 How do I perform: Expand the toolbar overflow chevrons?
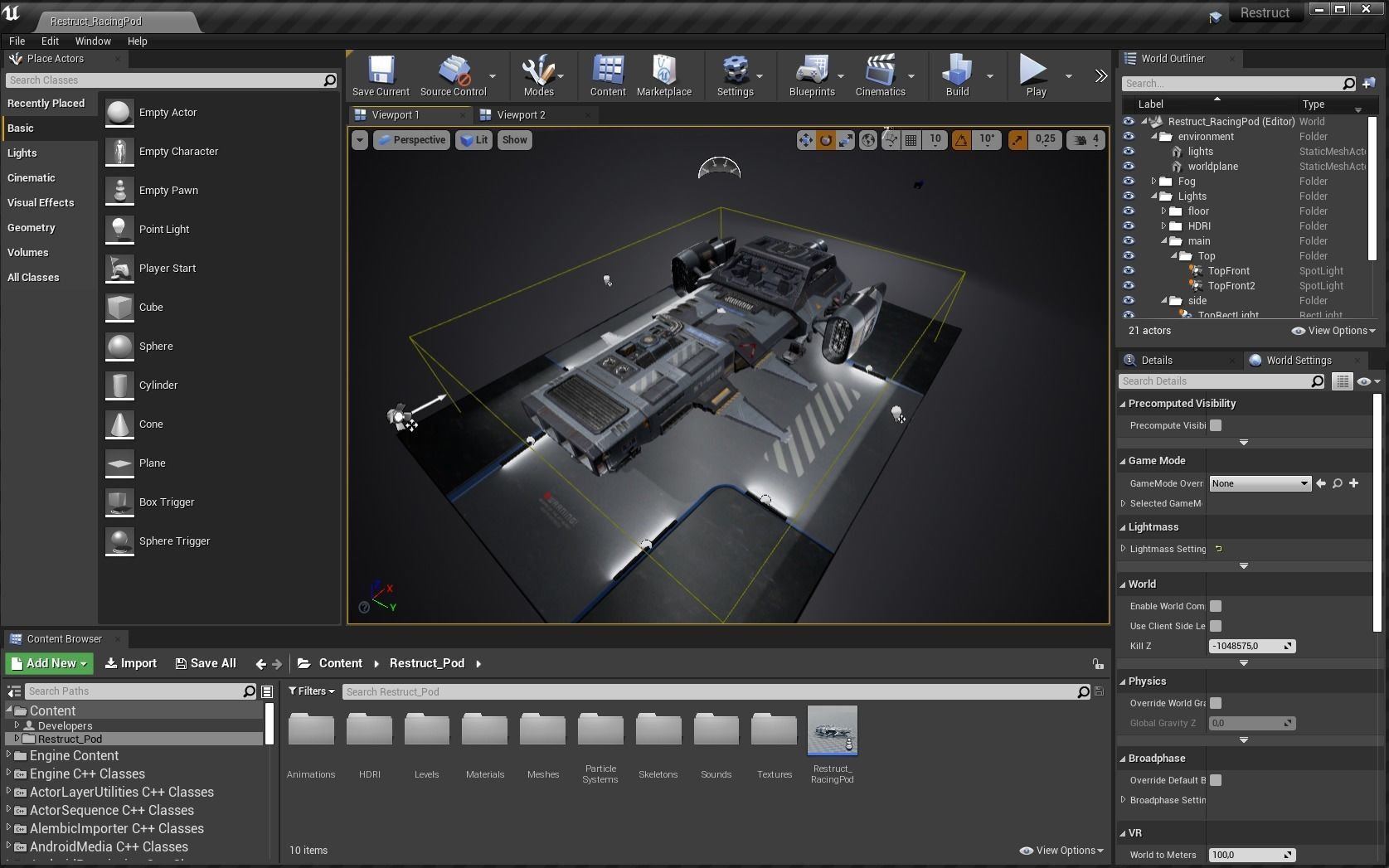[1100, 76]
